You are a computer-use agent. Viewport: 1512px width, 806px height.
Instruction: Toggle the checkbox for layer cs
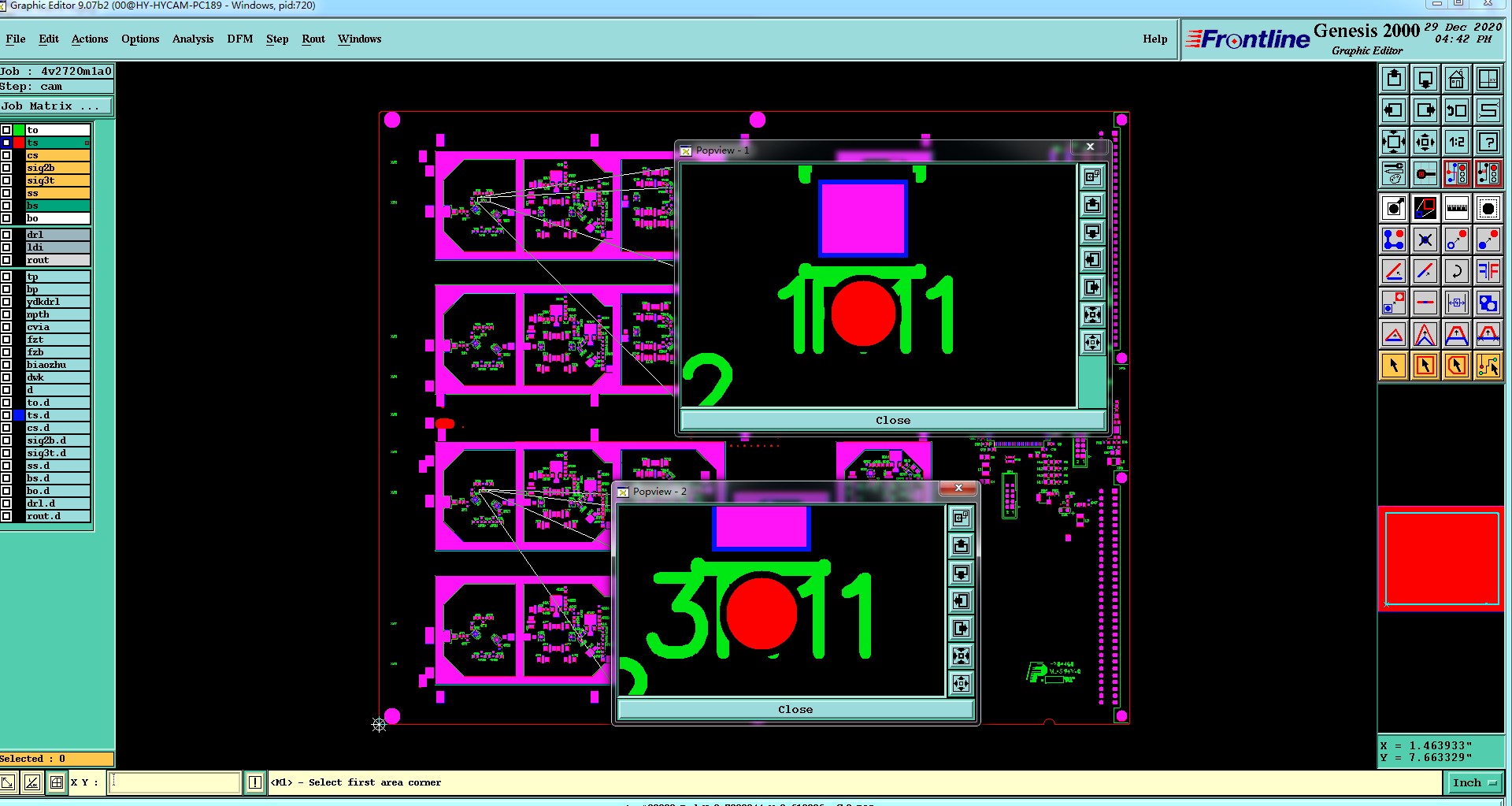[6, 155]
